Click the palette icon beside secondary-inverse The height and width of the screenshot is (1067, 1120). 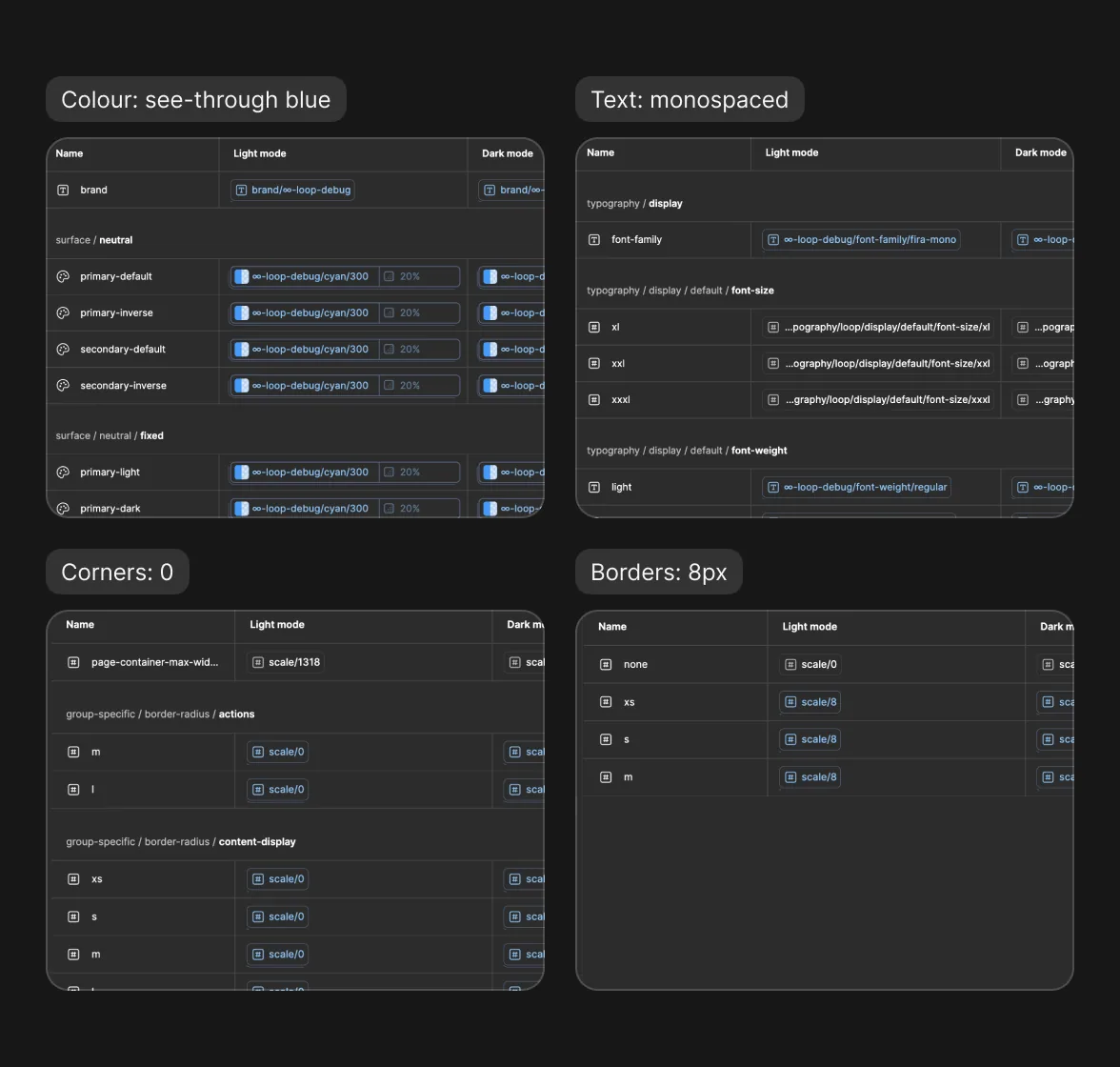(x=63, y=385)
